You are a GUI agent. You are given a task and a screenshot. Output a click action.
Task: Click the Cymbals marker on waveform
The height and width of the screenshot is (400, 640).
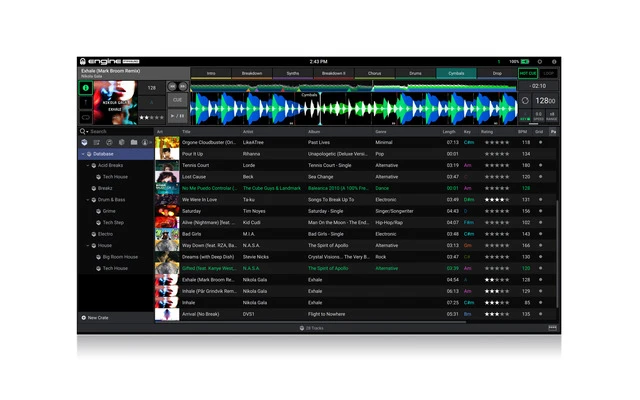click(309, 95)
